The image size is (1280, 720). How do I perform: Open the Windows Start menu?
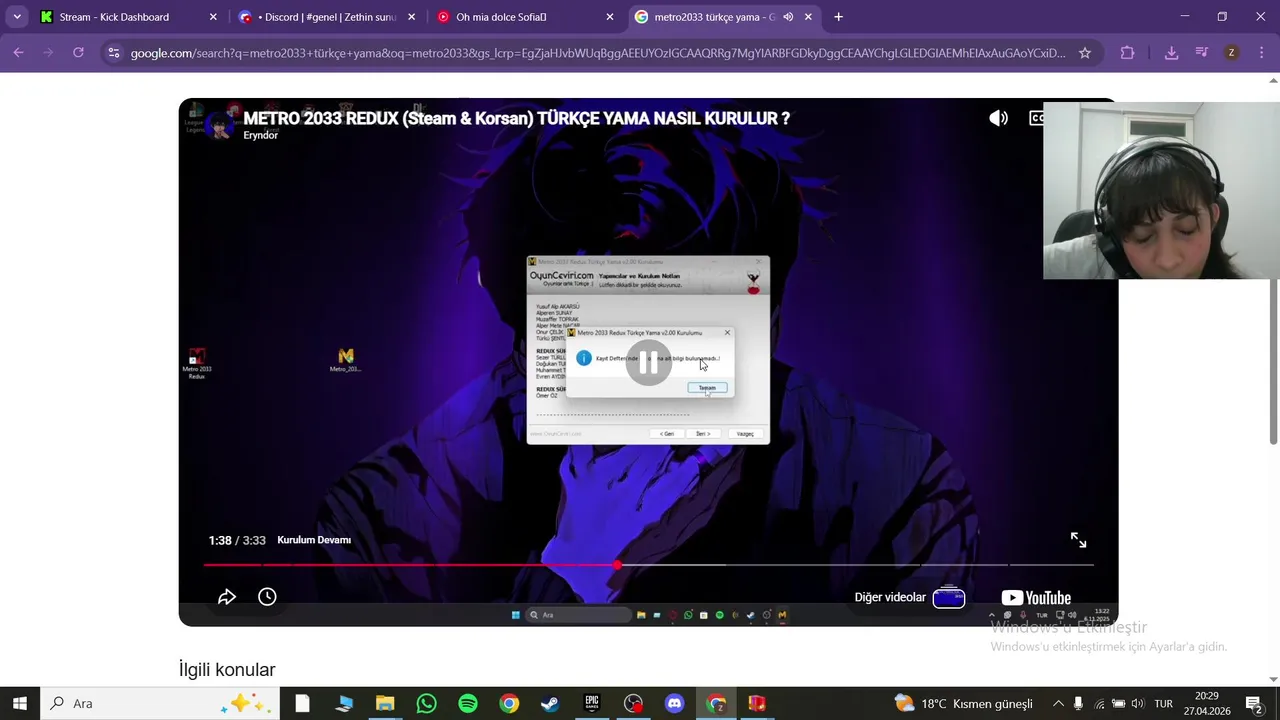[x=20, y=704]
